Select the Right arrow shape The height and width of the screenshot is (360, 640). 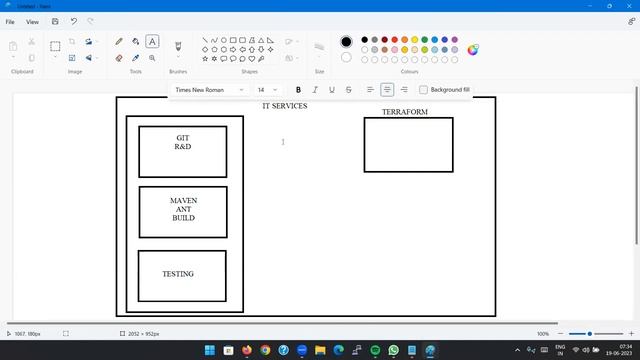[x=233, y=49]
